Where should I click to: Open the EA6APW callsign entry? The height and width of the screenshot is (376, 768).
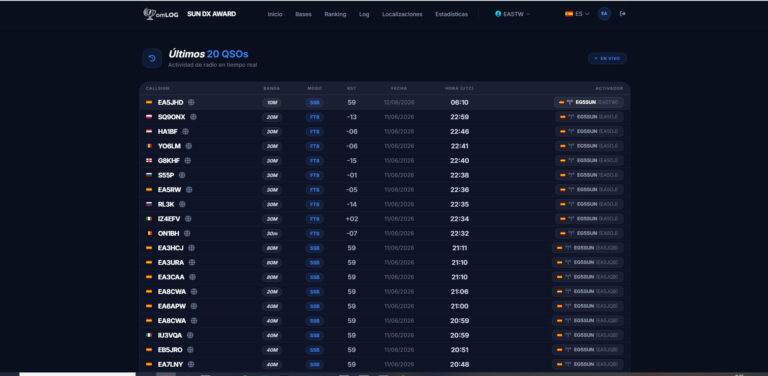tap(172, 306)
